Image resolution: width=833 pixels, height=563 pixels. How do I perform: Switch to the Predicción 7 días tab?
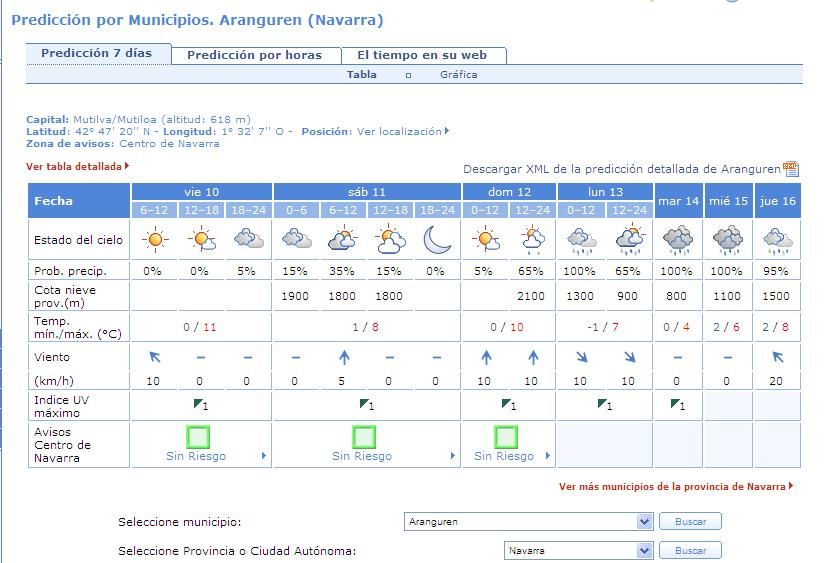click(97, 53)
